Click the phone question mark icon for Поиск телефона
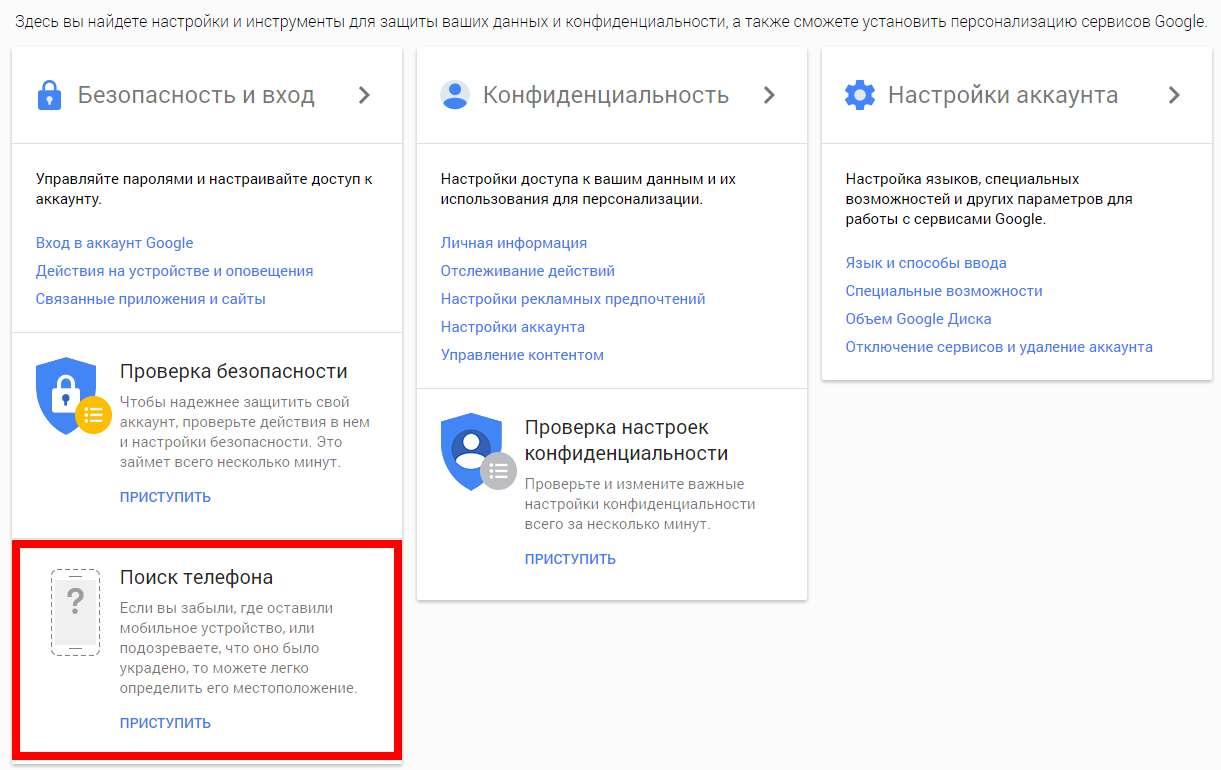The height and width of the screenshot is (770, 1221). coord(75,612)
